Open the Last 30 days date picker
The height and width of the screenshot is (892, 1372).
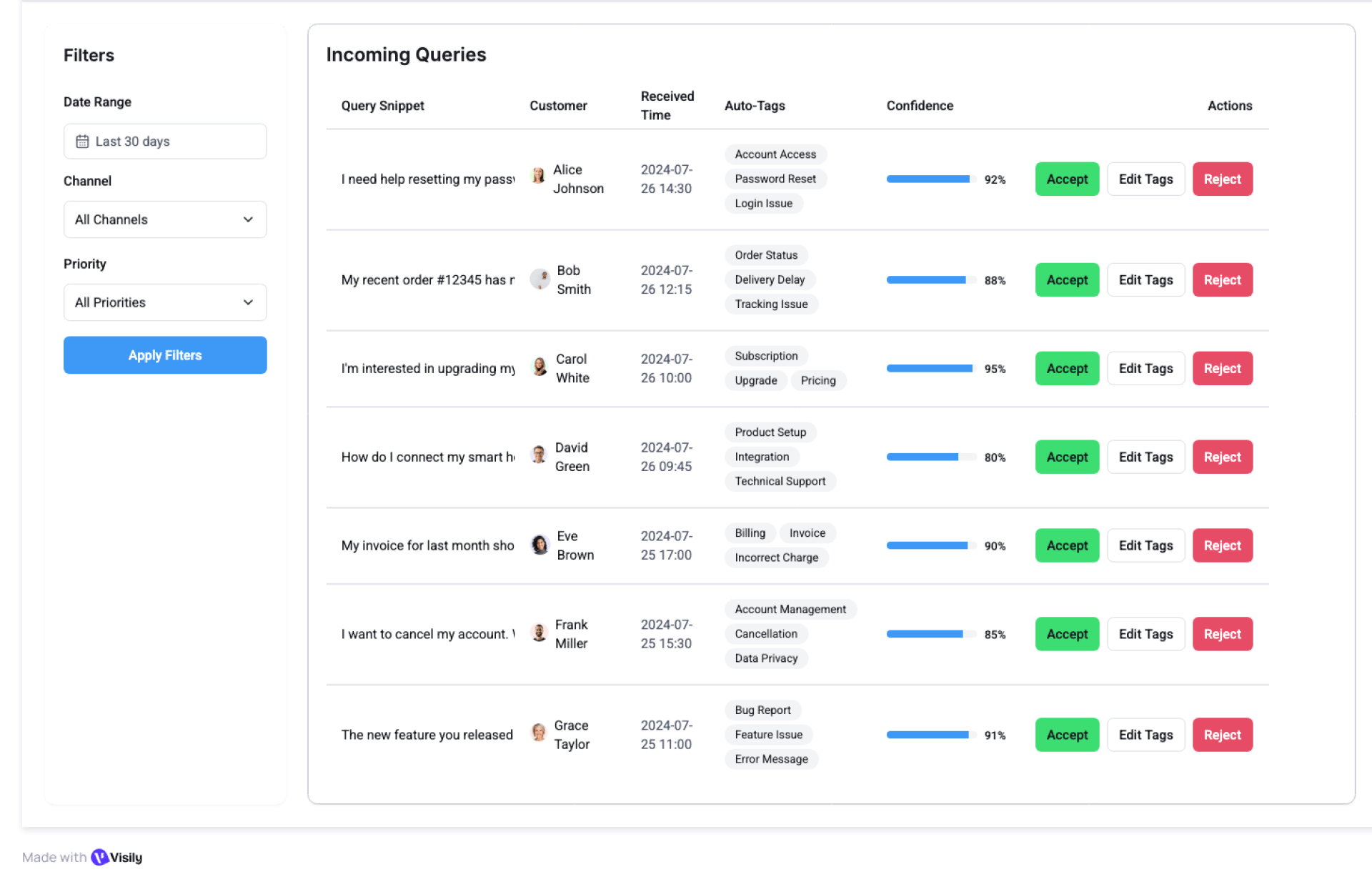coord(165,142)
